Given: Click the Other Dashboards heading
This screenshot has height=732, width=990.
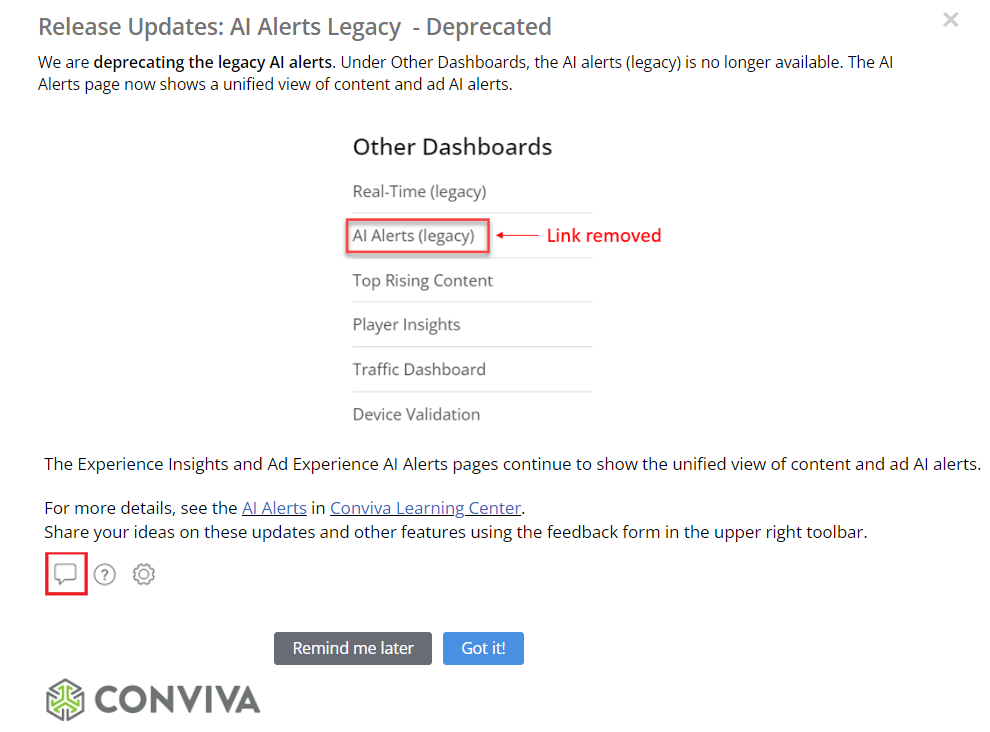Looking at the screenshot, I should click(x=452, y=147).
